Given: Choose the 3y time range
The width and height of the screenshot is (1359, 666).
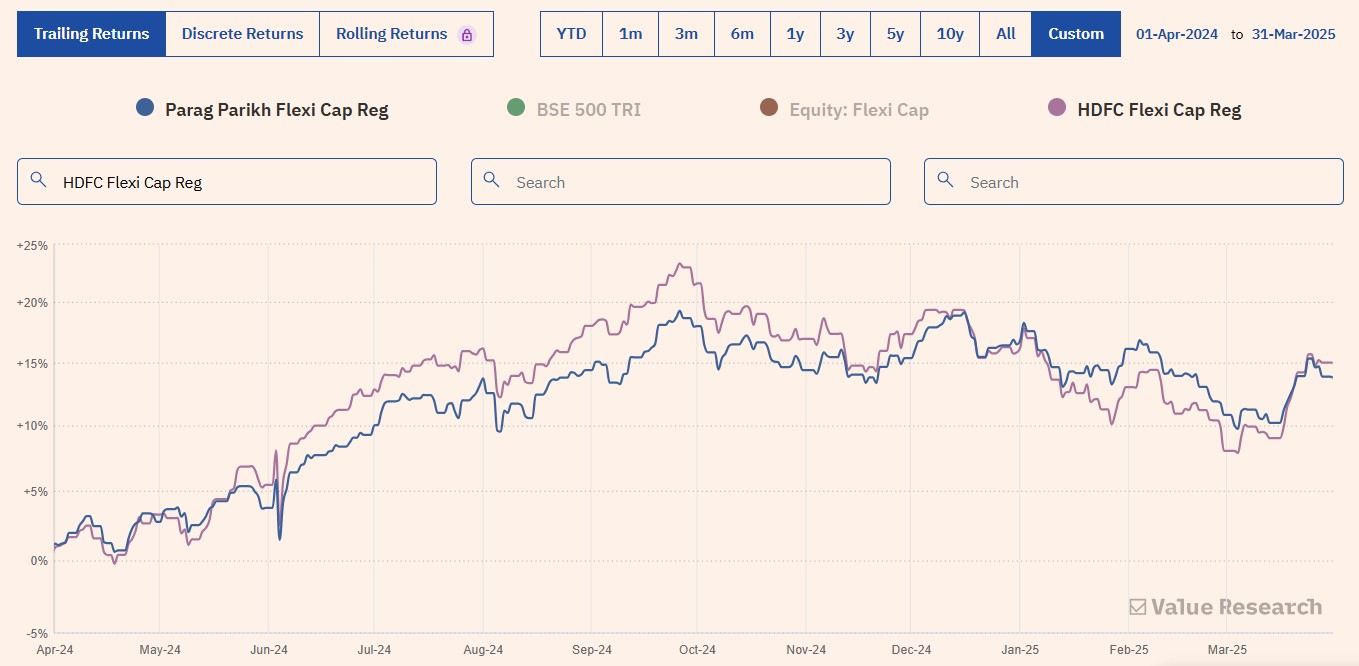Looking at the screenshot, I should tap(845, 34).
